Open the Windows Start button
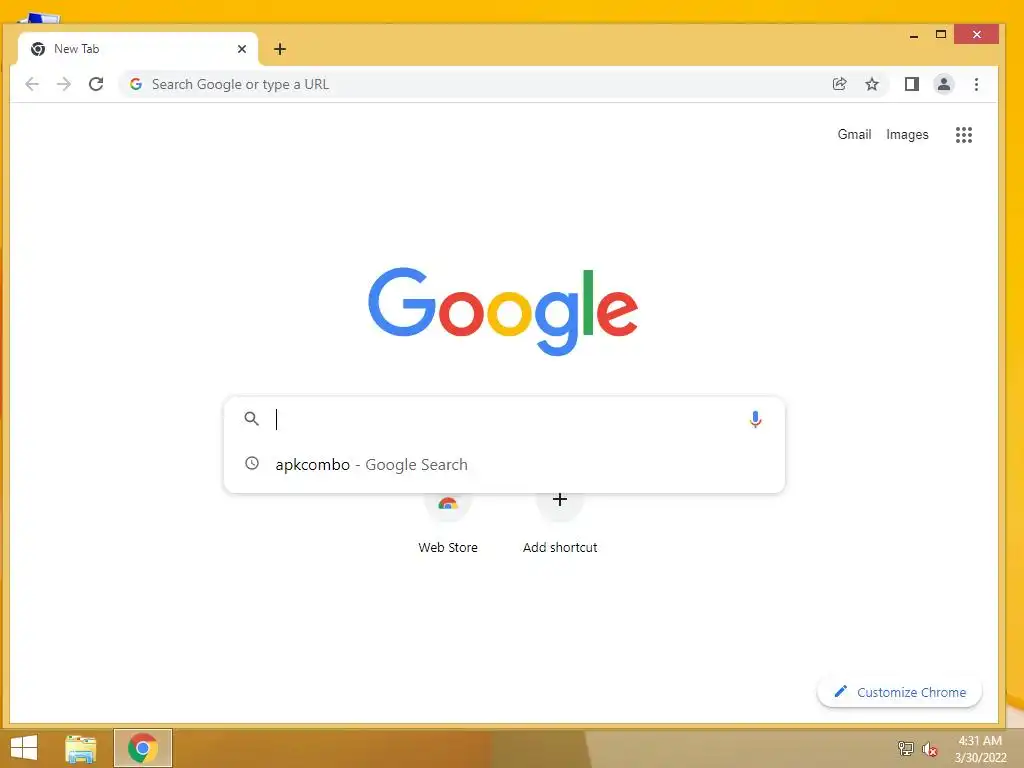The width and height of the screenshot is (1024, 768). (x=24, y=748)
